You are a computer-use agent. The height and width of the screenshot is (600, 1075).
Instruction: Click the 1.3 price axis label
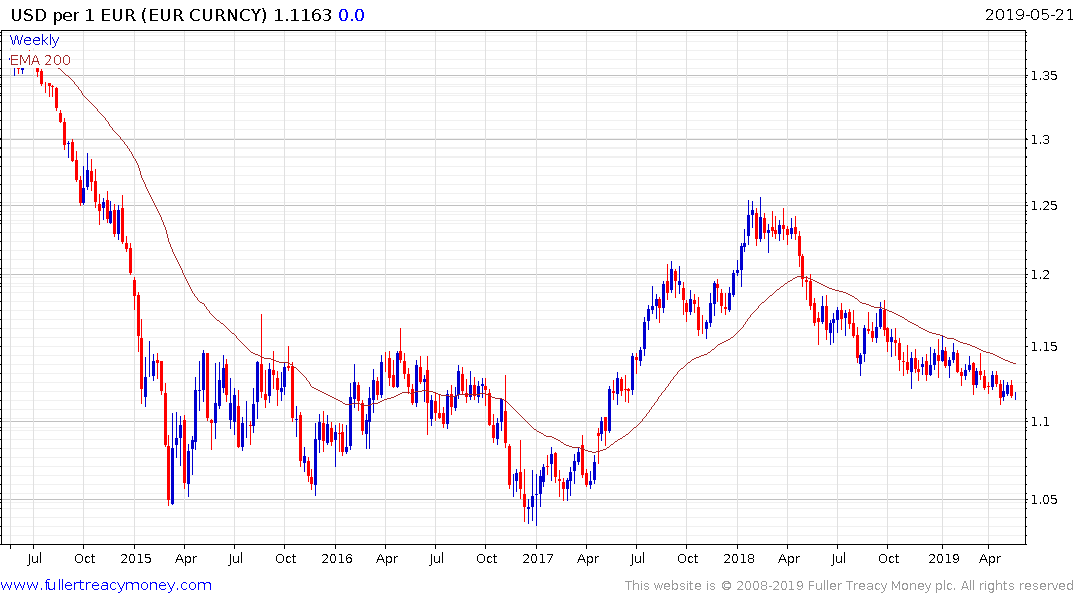(x=1040, y=140)
